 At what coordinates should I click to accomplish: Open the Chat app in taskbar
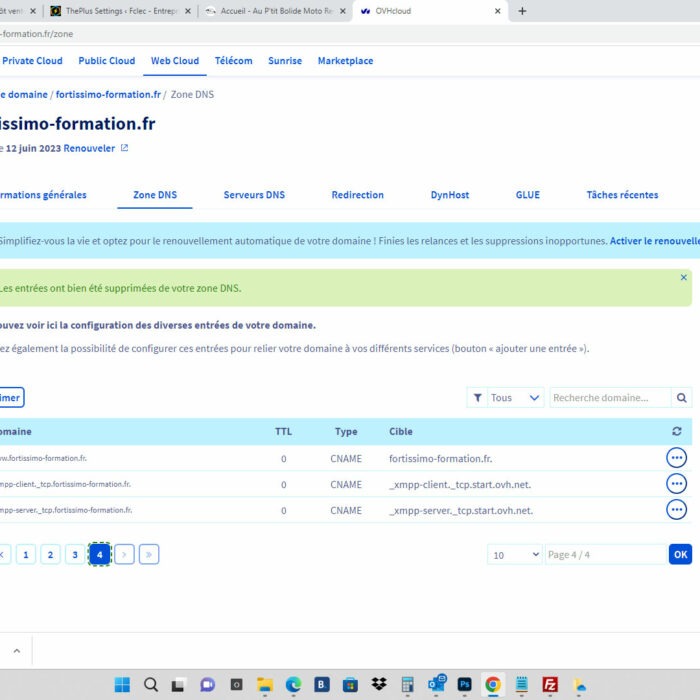click(208, 684)
